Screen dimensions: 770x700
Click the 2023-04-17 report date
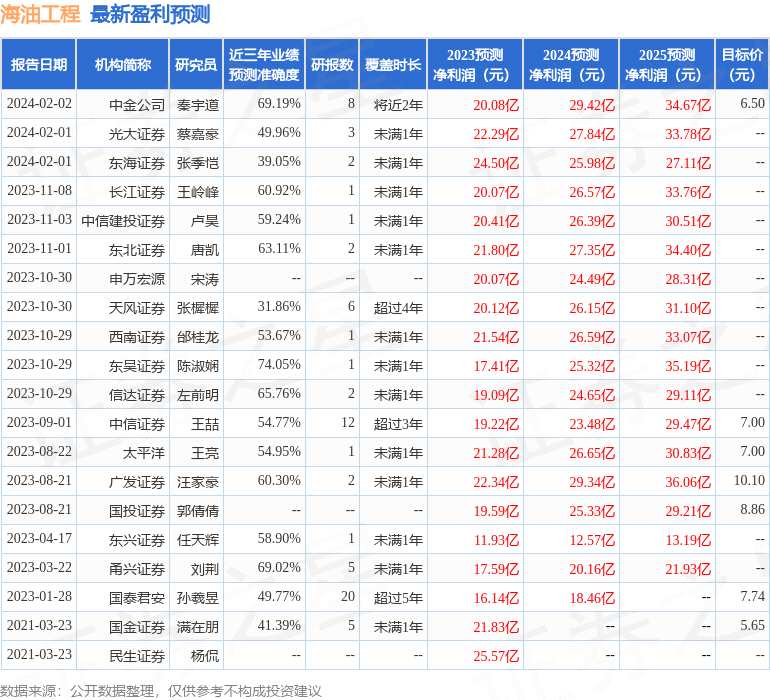pyautogui.click(x=39, y=538)
